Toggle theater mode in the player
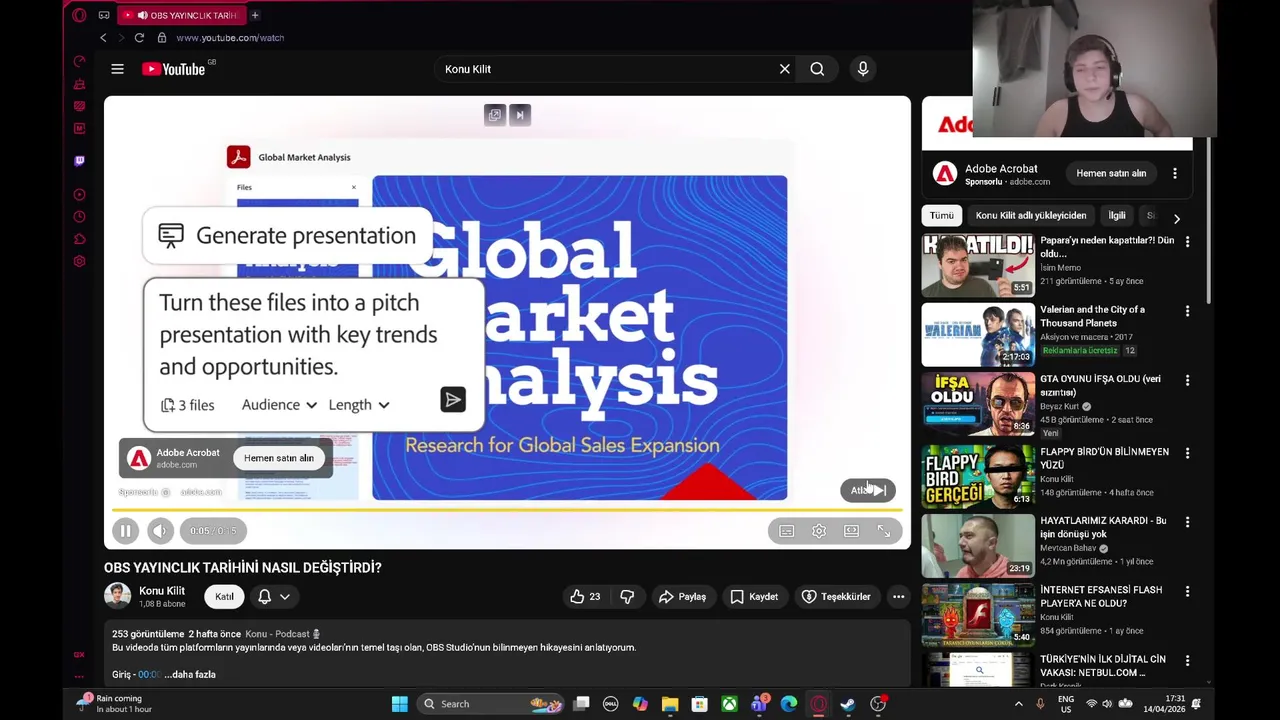Screen dimensions: 1280x720 tap(851, 531)
